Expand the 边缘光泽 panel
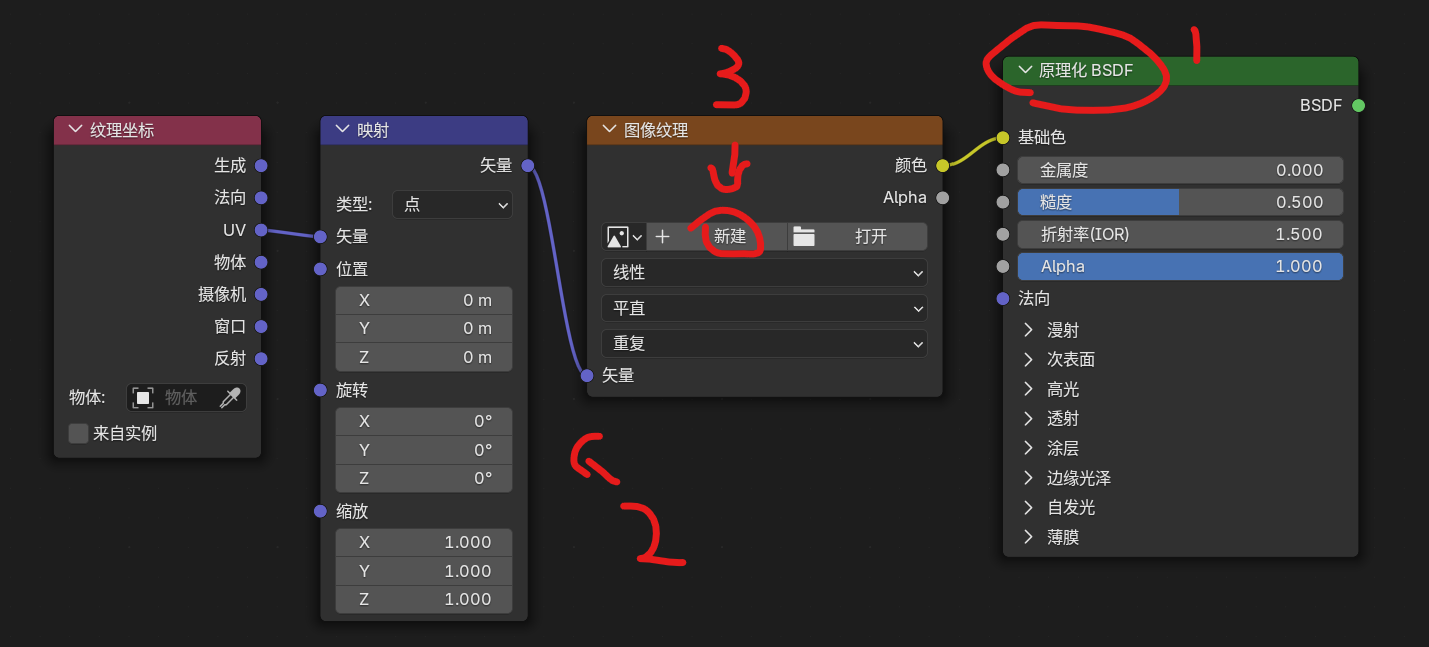The width and height of the screenshot is (1429, 647). [1028, 478]
